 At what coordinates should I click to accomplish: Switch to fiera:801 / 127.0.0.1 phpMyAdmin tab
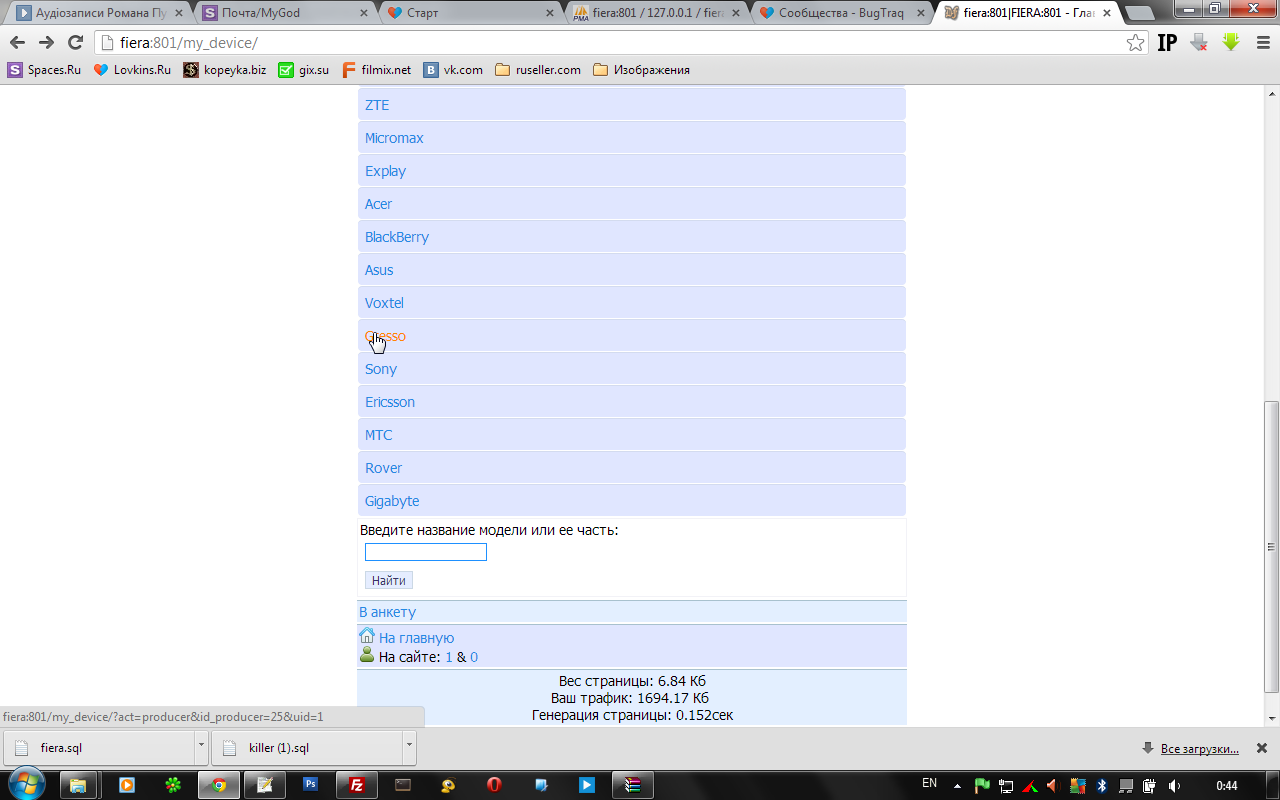click(x=658, y=13)
